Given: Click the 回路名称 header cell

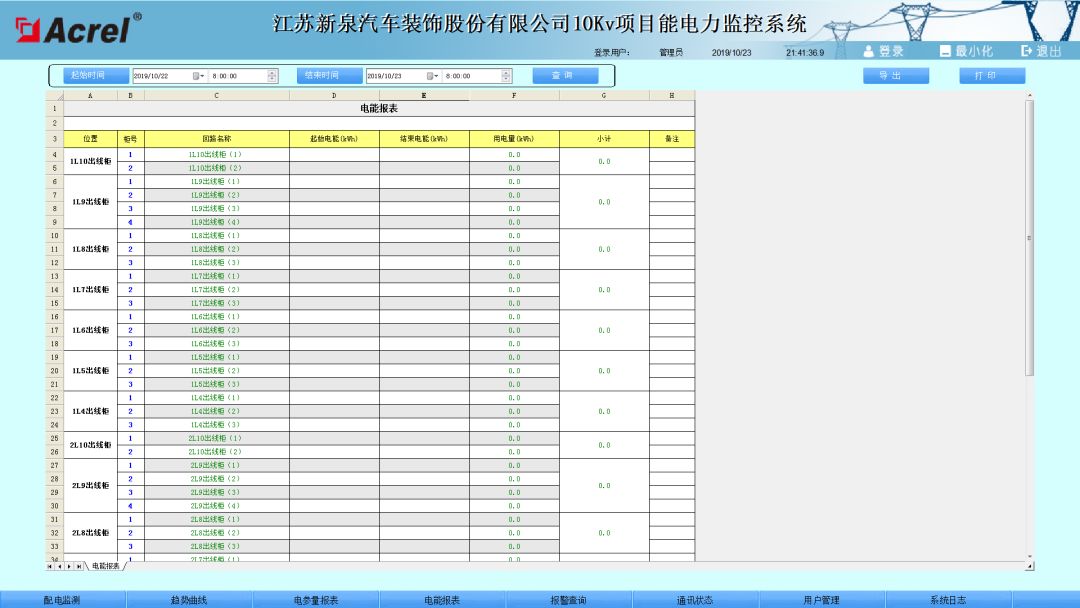Looking at the screenshot, I should point(216,138).
